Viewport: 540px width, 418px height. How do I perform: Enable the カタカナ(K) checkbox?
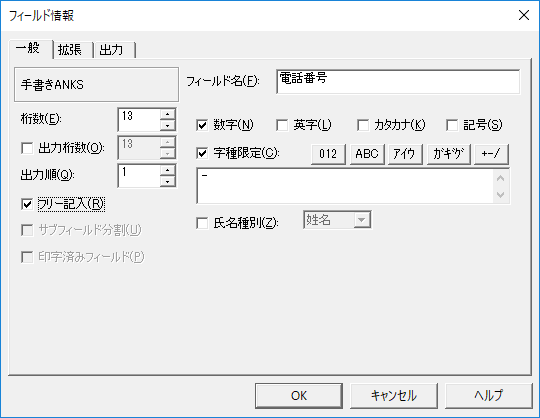[363, 125]
